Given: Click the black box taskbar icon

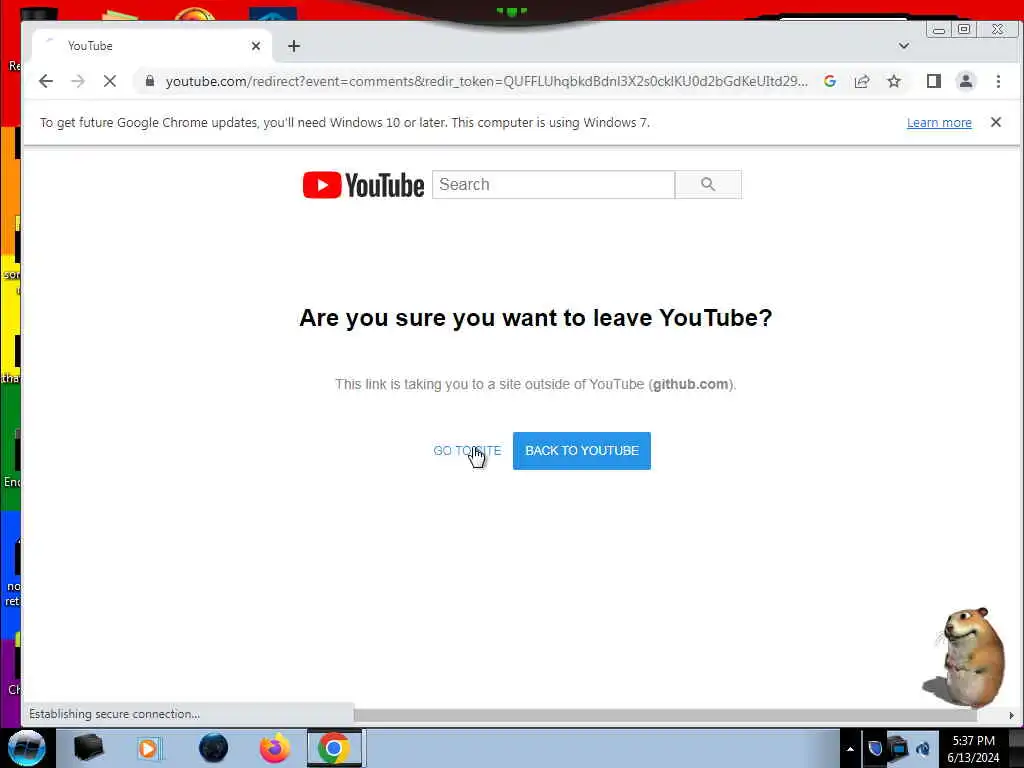Looking at the screenshot, I should point(89,748).
